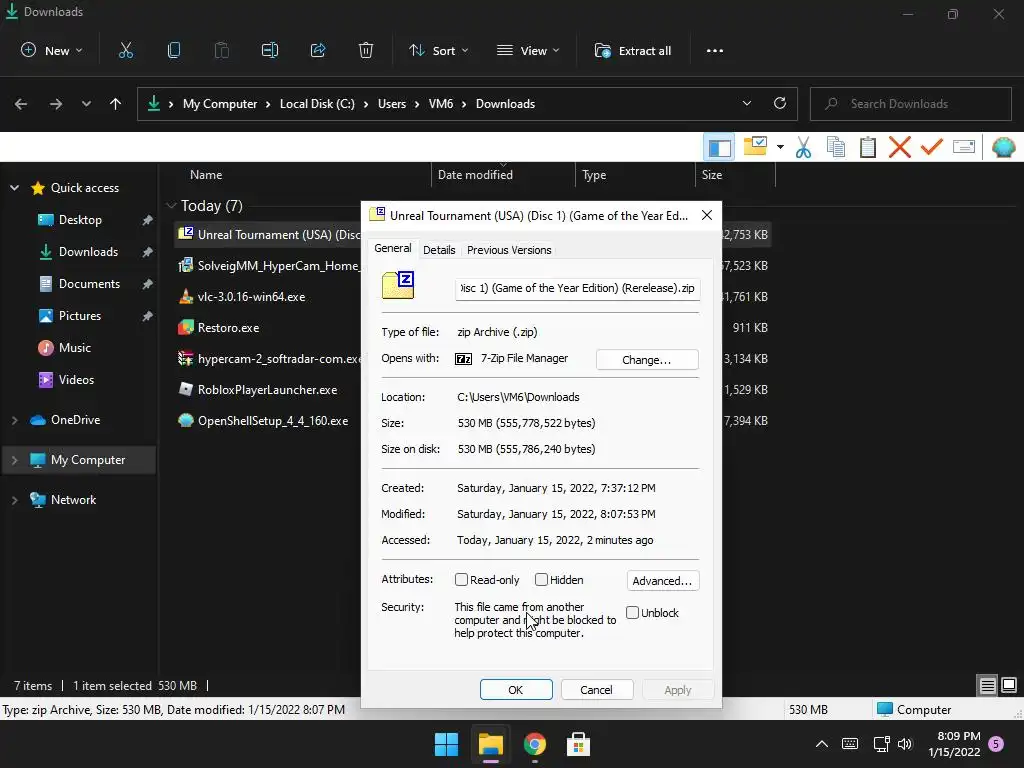Screen dimensions: 1024x768
Task: Show hidden tray icons chevron
Action: pyautogui.click(x=822, y=744)
